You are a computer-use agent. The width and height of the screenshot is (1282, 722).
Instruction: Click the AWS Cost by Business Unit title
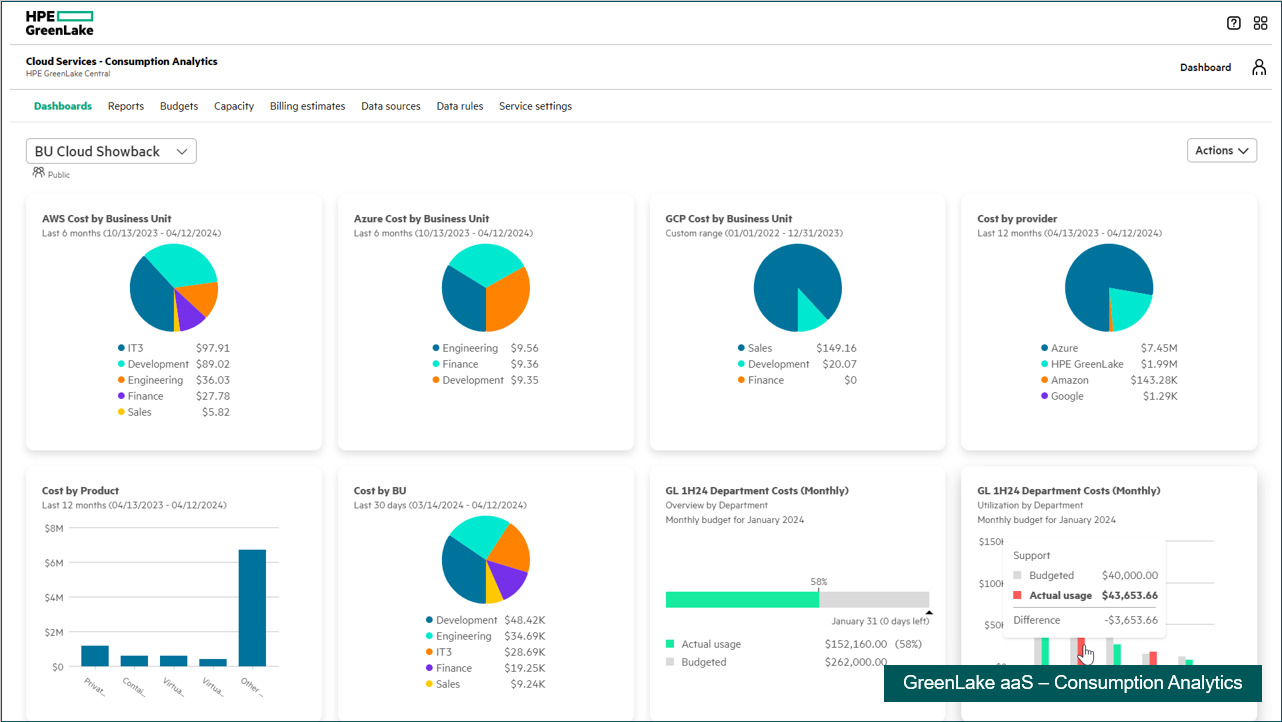(x=107, y=219)
